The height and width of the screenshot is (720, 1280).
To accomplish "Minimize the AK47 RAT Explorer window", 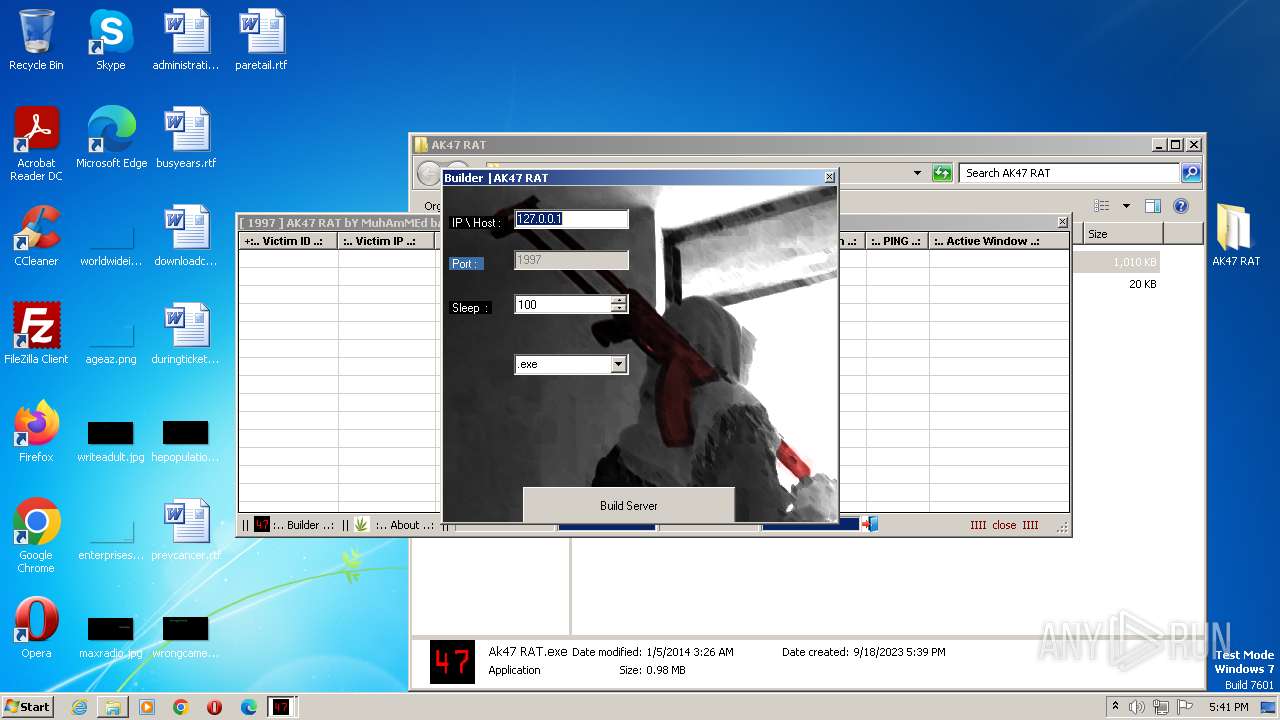I will tap(1158, 145).
